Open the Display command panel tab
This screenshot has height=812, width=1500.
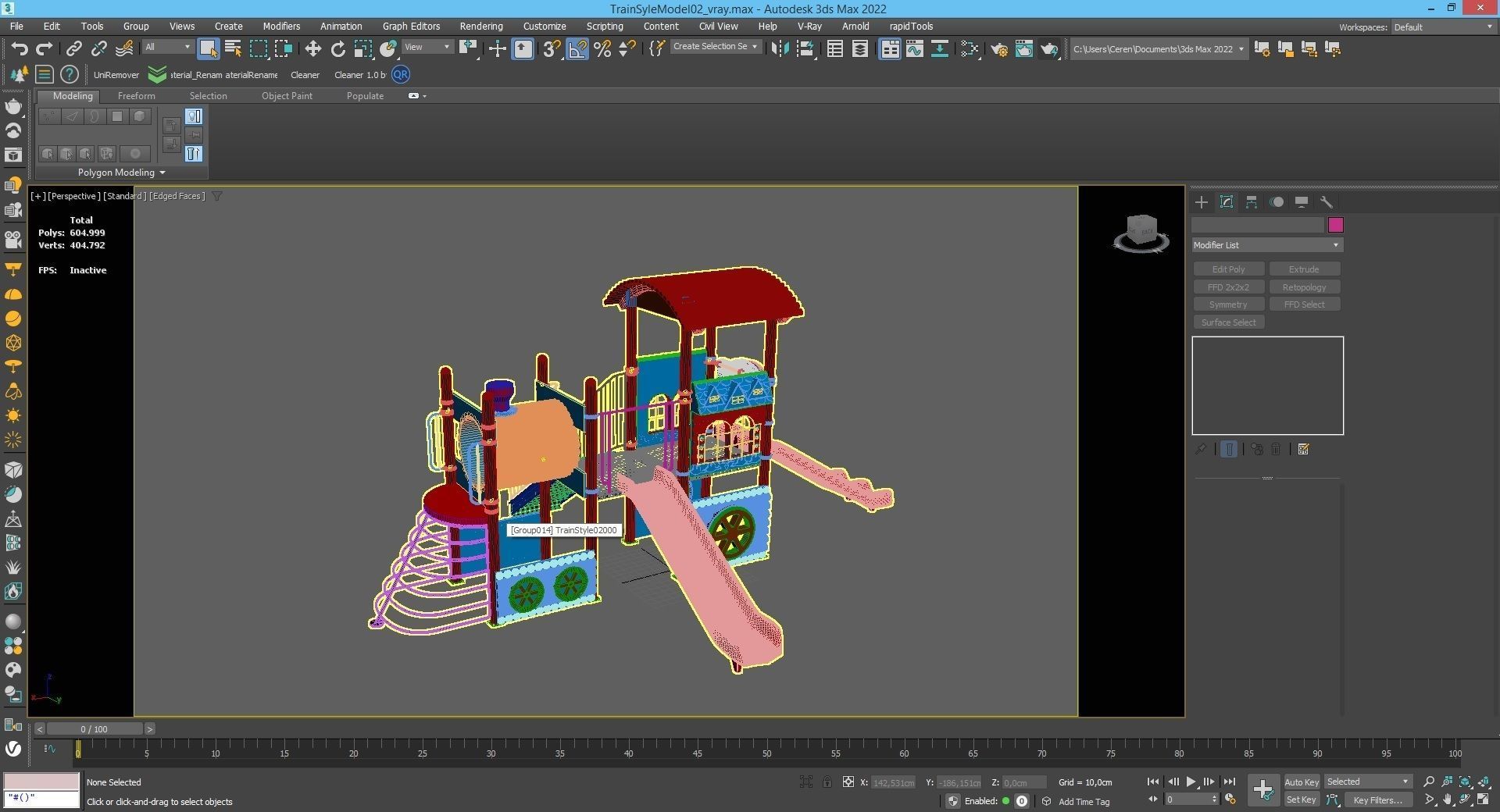(x=1302, y=202)
